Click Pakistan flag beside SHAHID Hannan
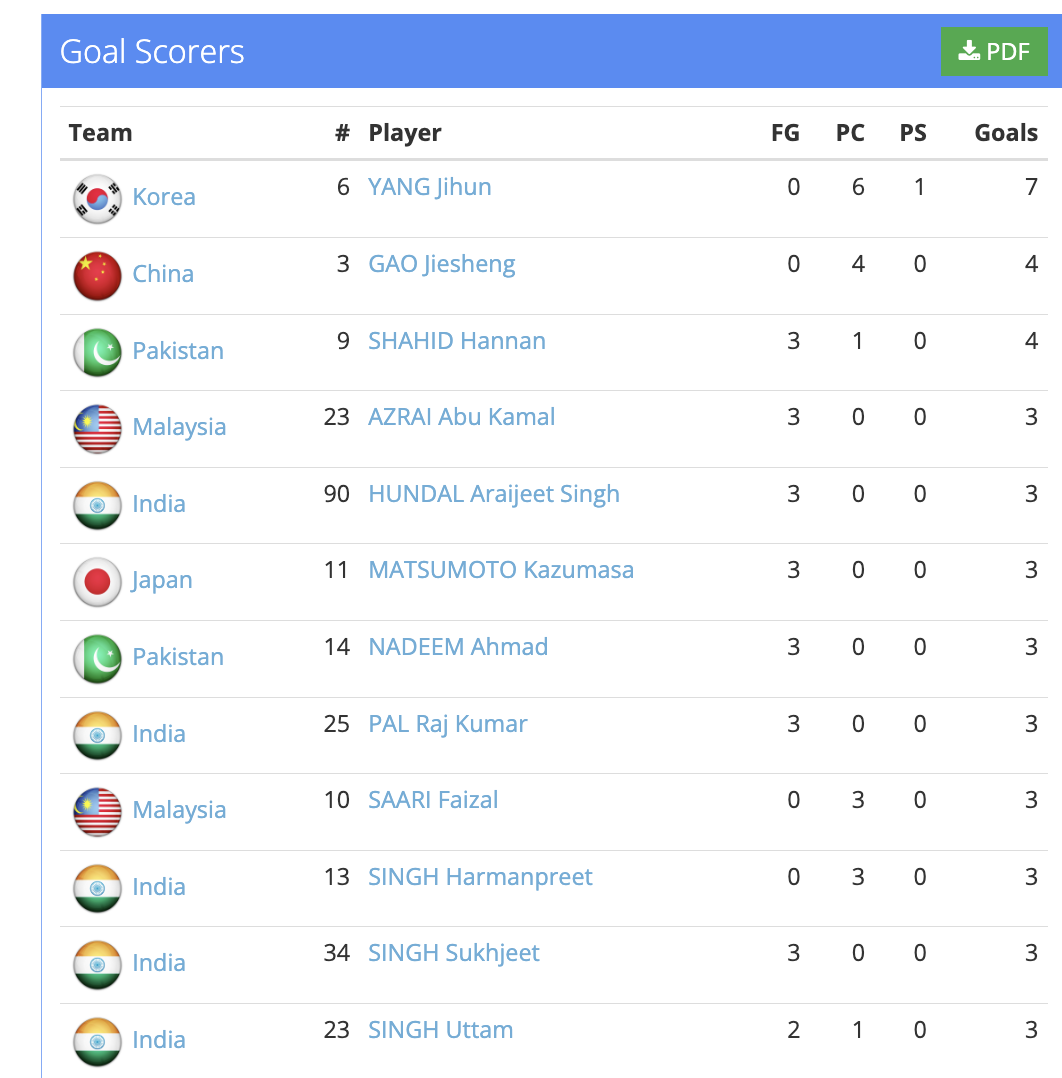Viewport: 1062px width, 1078px height. pyautogui.click(x=97, y=352)
